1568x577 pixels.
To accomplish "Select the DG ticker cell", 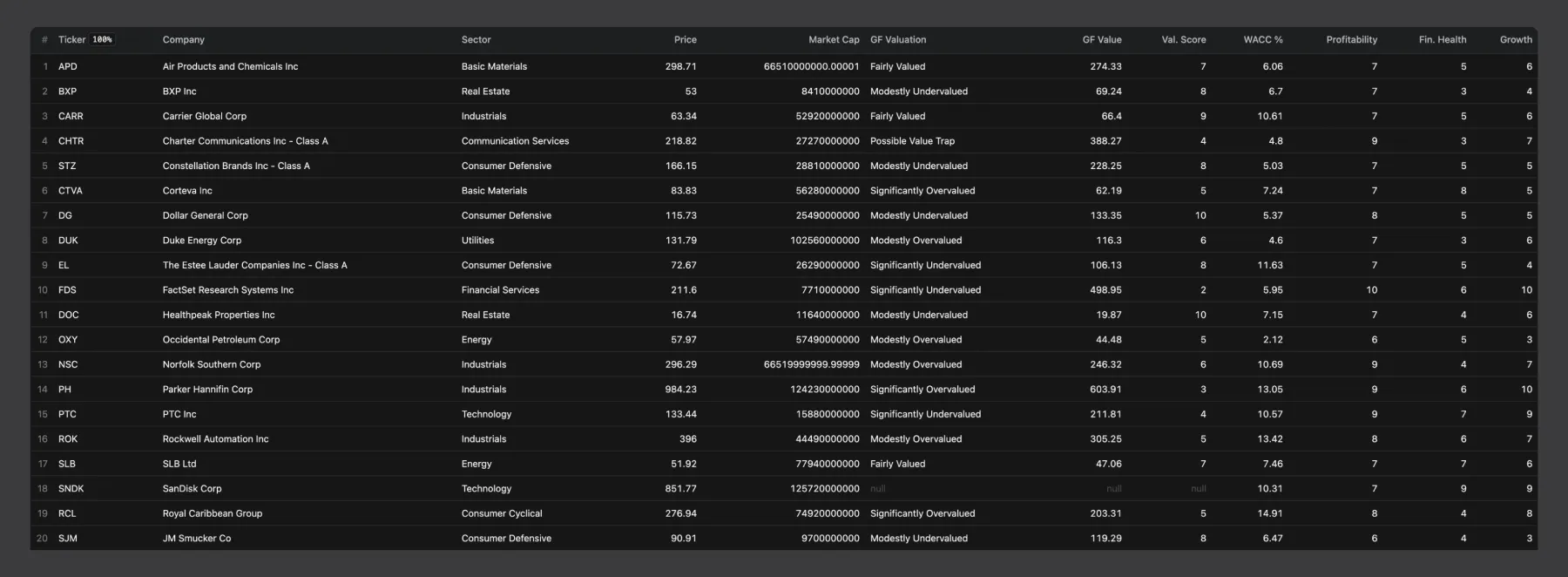I will (65, 215).
